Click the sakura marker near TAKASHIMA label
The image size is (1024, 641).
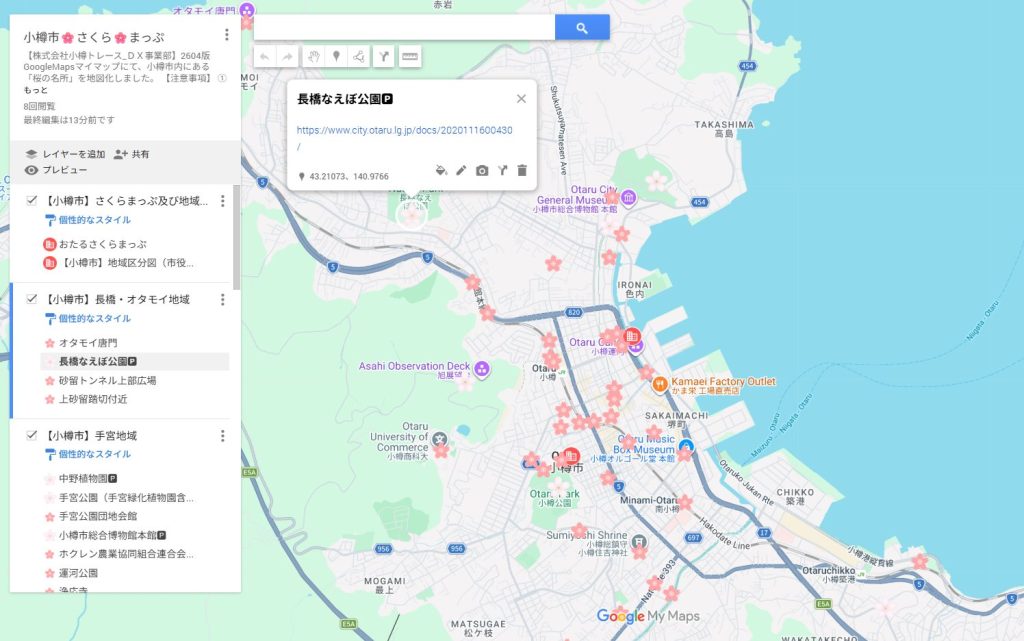point(657,180)
